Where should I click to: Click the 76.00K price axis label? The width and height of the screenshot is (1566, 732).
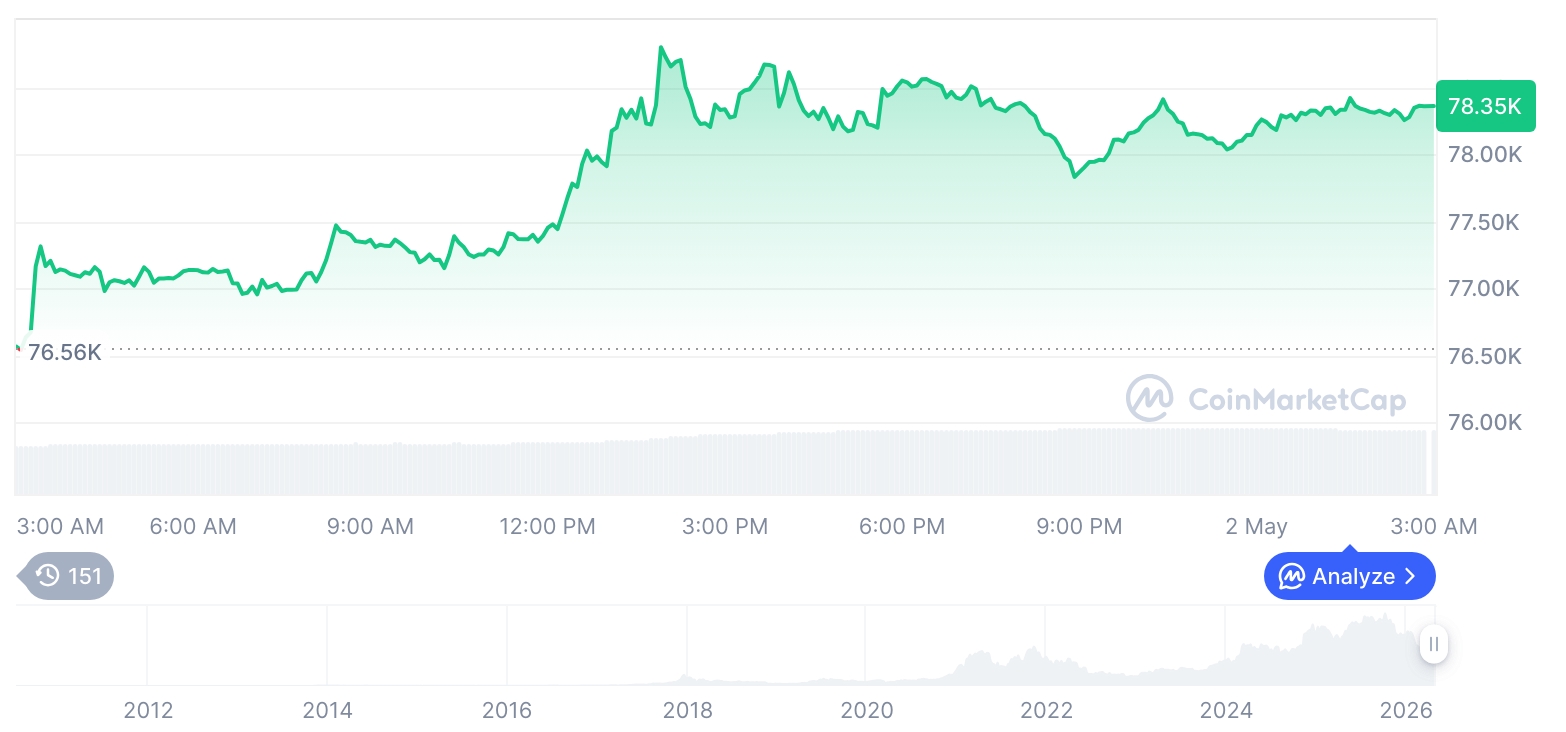1485,422
